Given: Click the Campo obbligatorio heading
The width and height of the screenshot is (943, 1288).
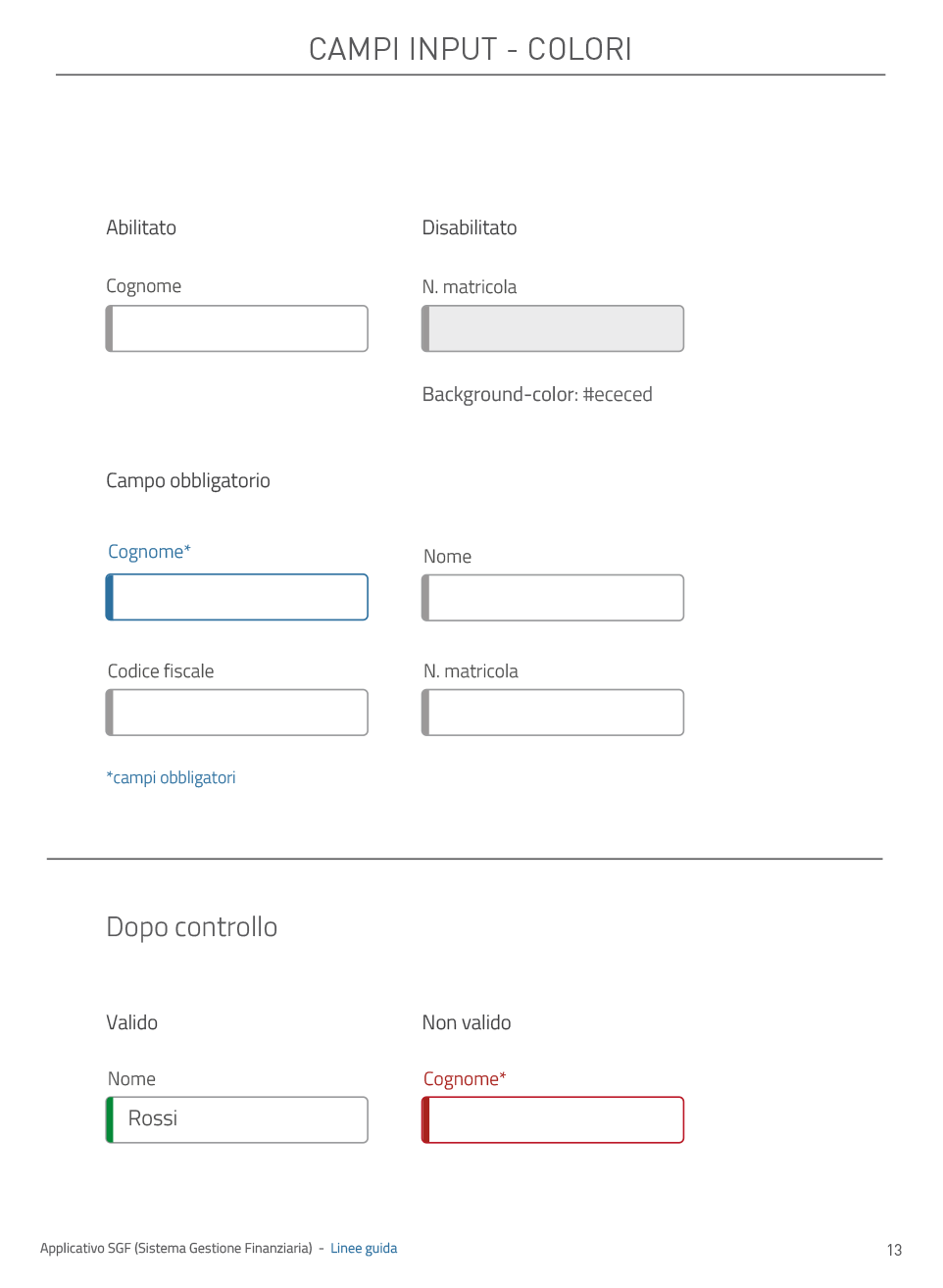Looking at the screenshot, I should pos(188,480).
